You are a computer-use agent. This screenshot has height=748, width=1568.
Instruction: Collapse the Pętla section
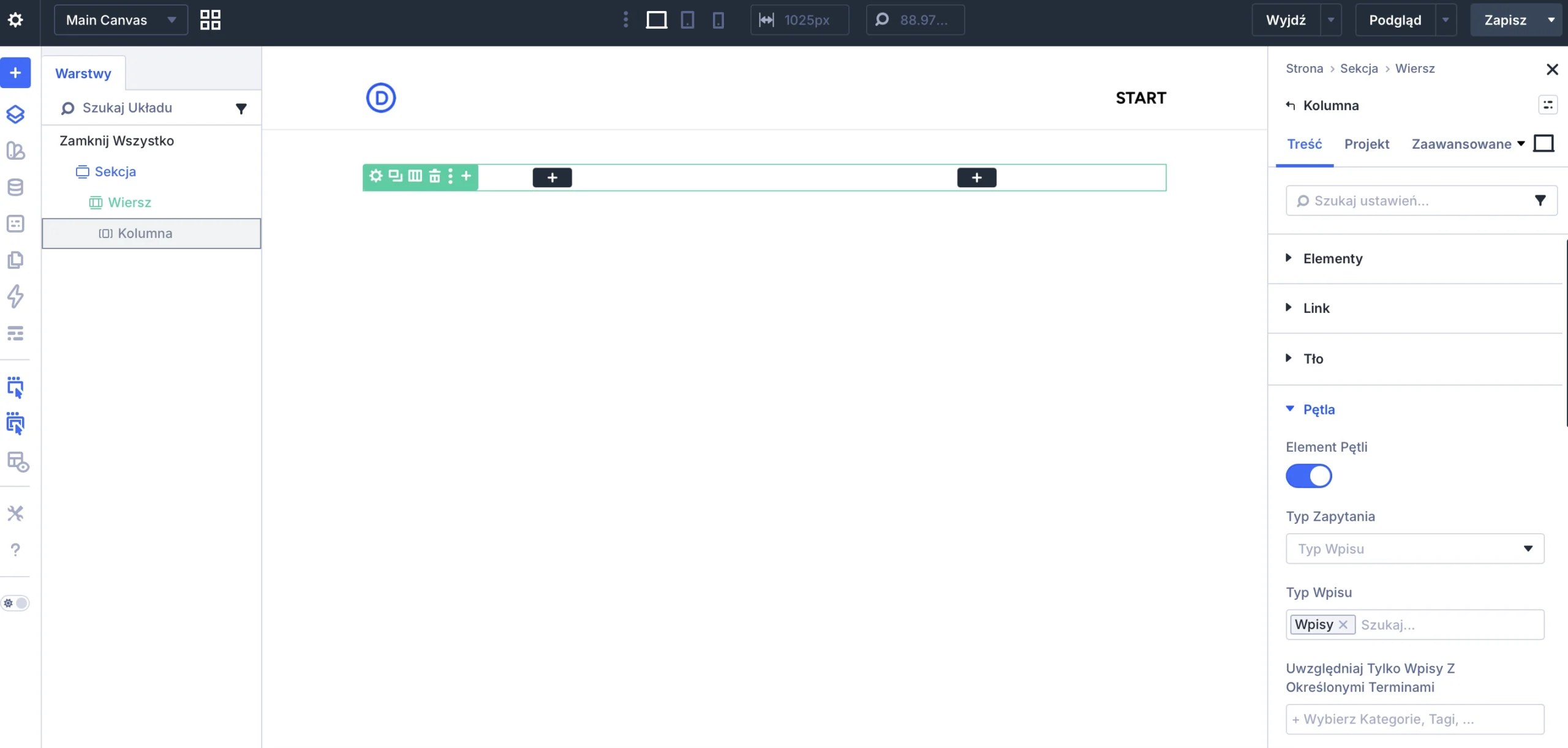coord(1290,409)
